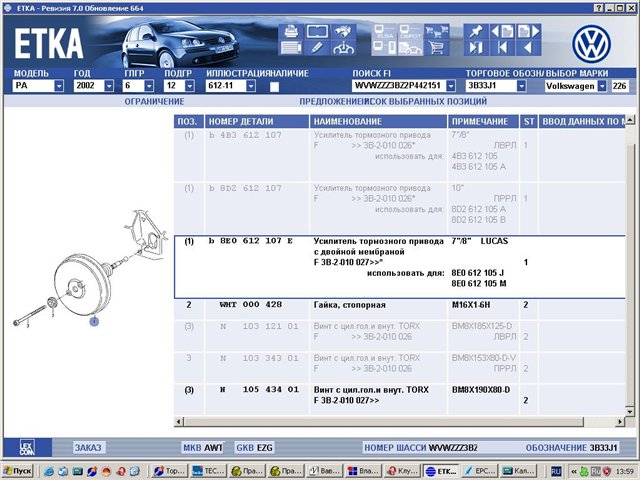Open the frame view icon beside the printer
Screen dimensions: 640x480
click(317, 31)
